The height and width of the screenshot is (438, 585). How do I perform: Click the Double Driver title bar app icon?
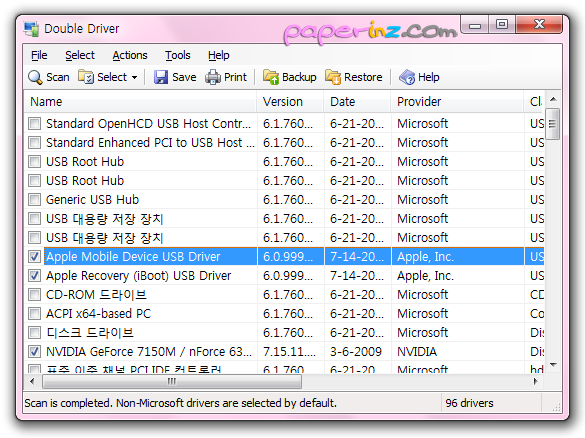pos(31,29)
